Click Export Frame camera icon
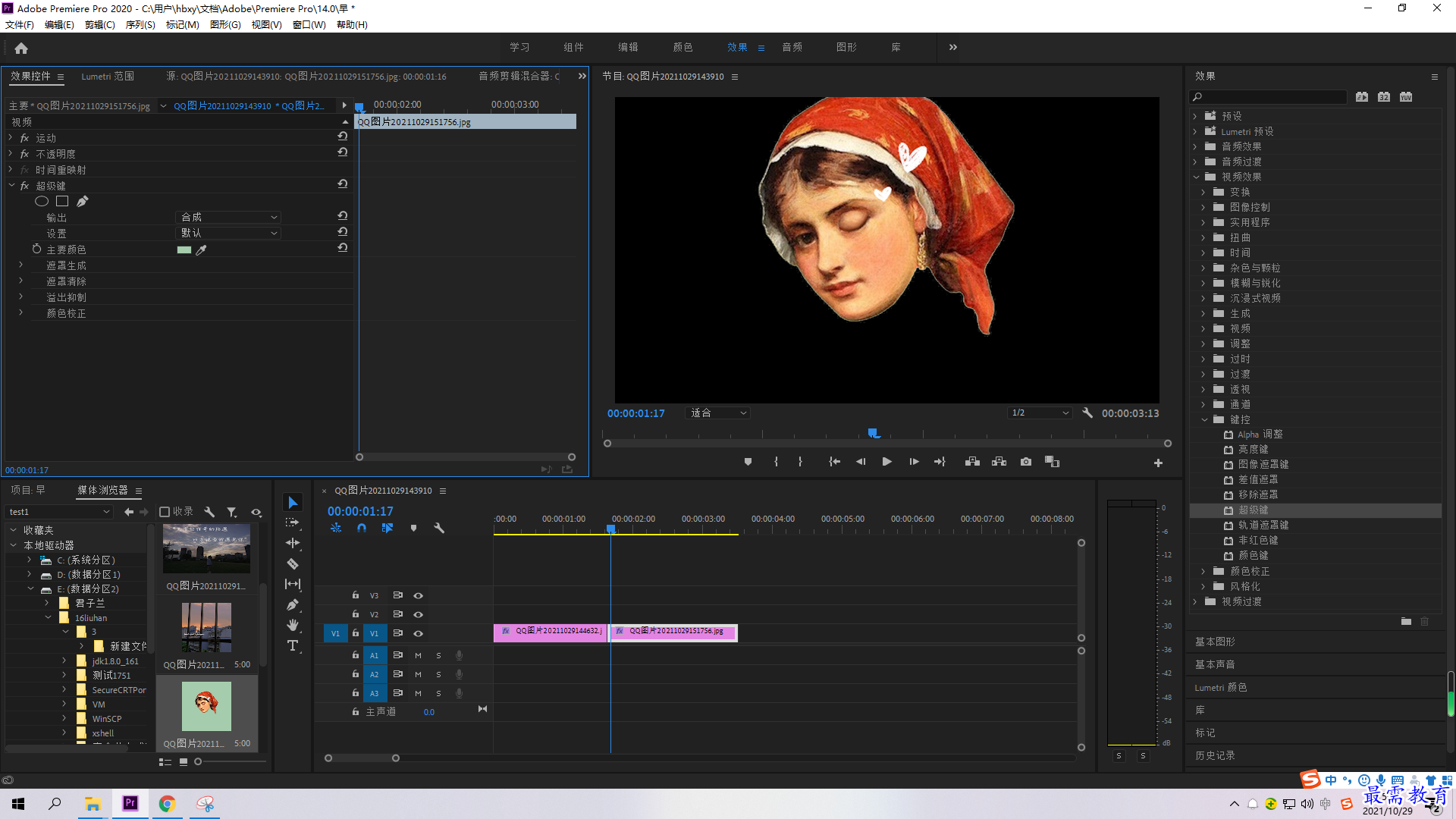The width and height of the screenshot is (1456, 819). click(1026, 462)
